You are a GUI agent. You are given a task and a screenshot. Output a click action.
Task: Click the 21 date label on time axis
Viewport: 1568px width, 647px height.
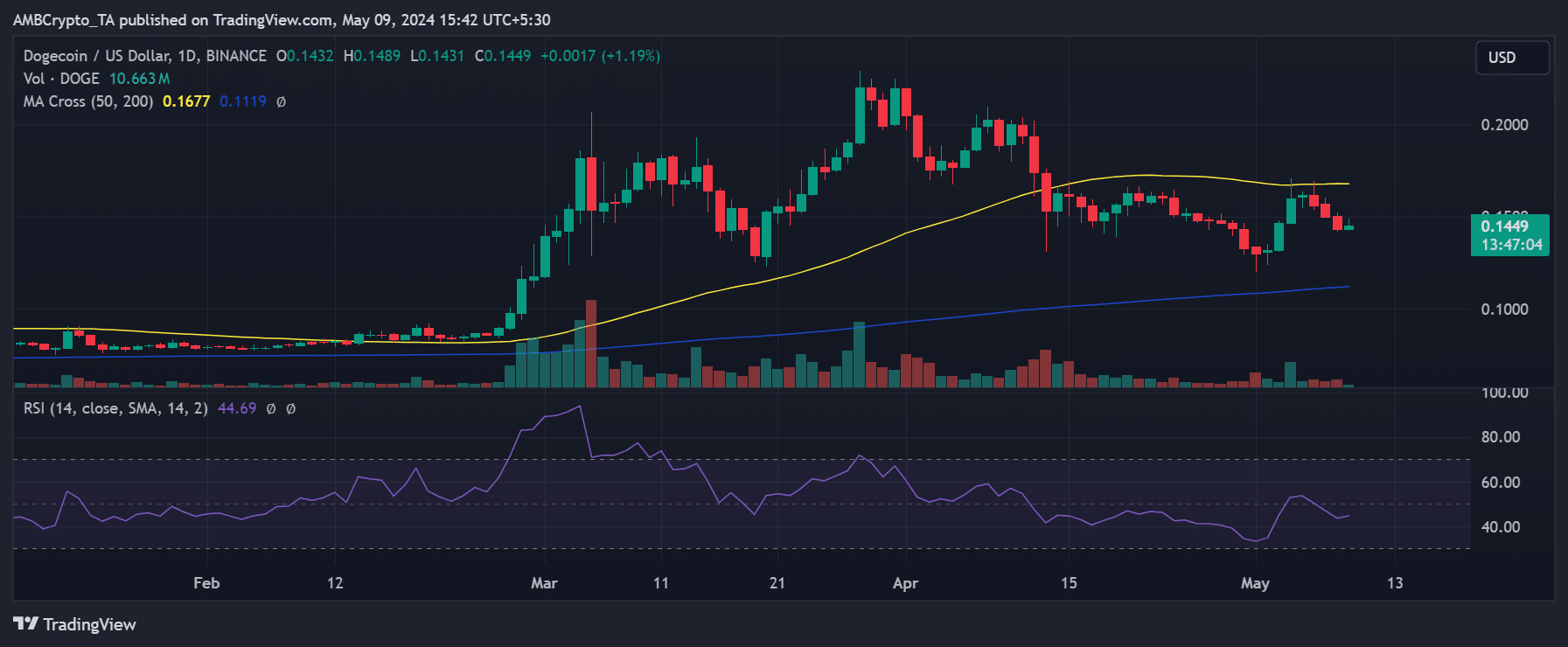(777, 583)
